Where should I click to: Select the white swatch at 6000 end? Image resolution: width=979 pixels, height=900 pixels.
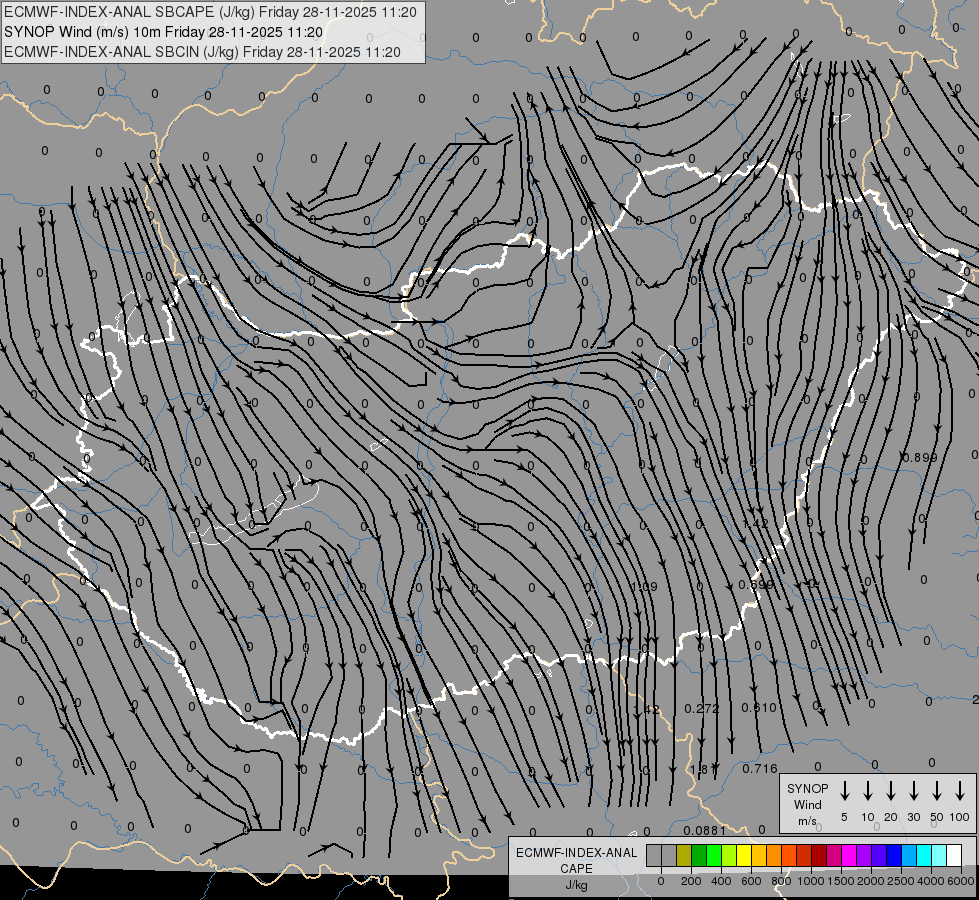[953, 856]
